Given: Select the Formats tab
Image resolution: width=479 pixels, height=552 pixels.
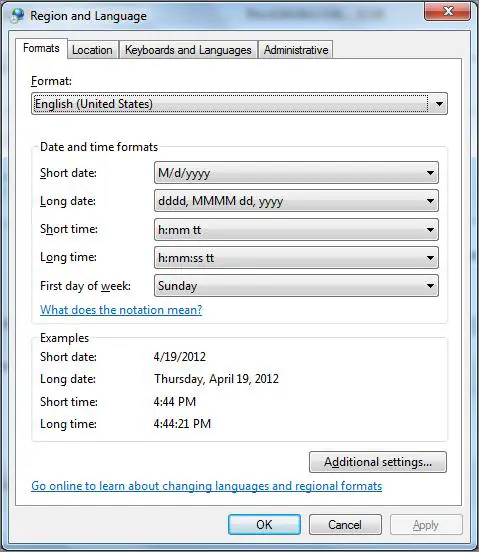Looking at the screenshot, I should point(41,48).
